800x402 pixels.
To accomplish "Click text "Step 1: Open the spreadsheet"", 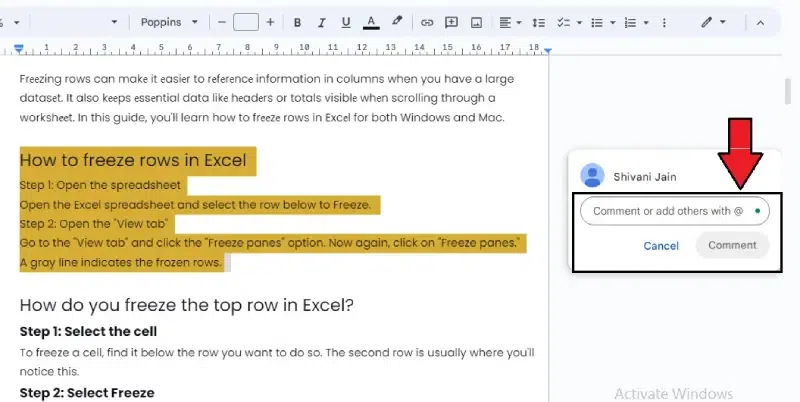I will pos(100,185).
